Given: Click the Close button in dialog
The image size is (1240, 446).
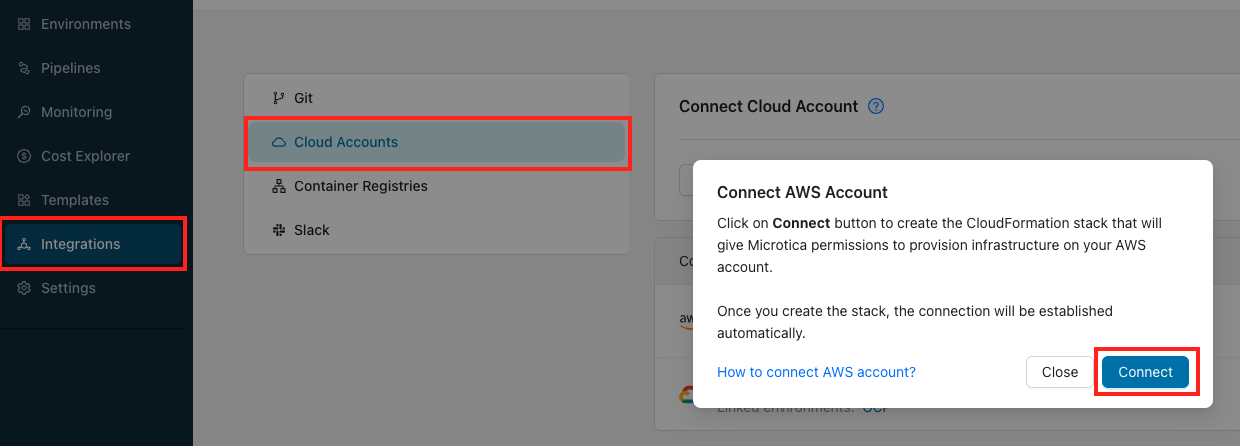Looking at the screenshot, I should pos(1060,372).
